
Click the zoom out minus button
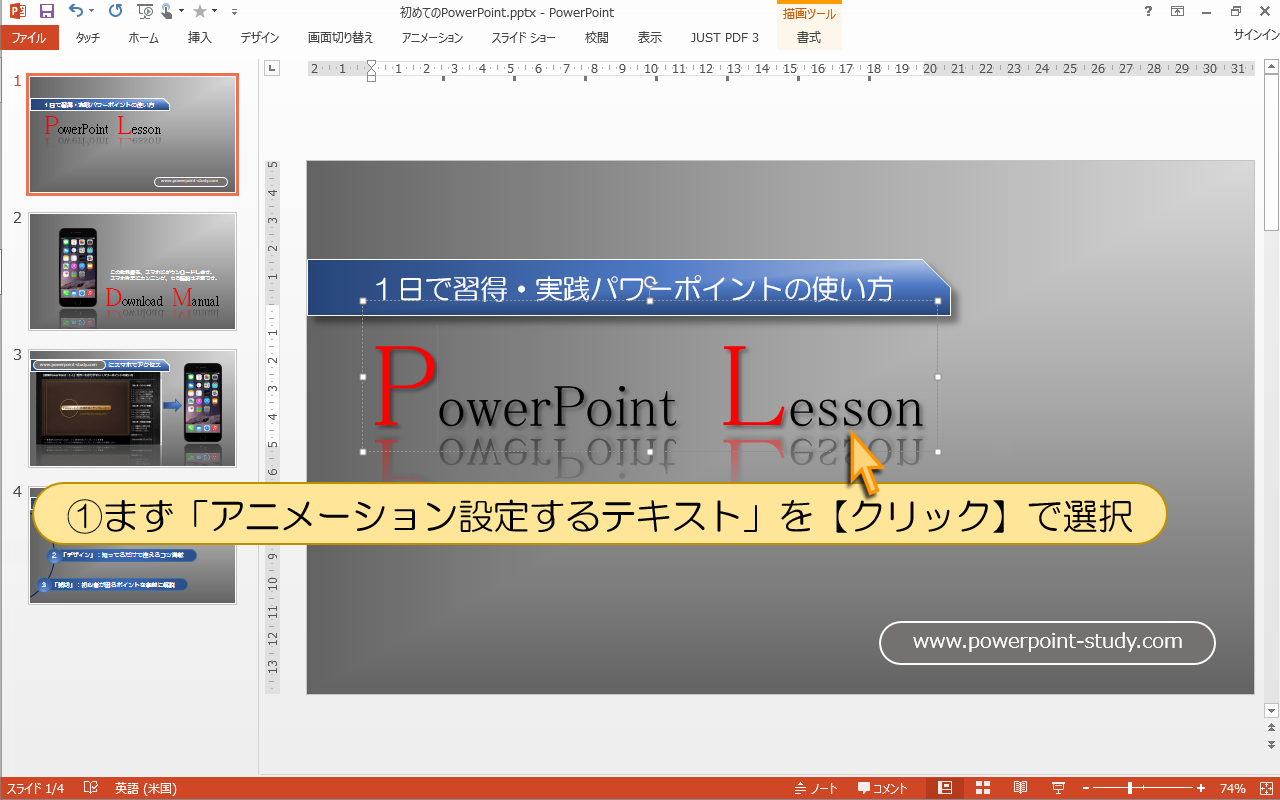point(1084,788)
